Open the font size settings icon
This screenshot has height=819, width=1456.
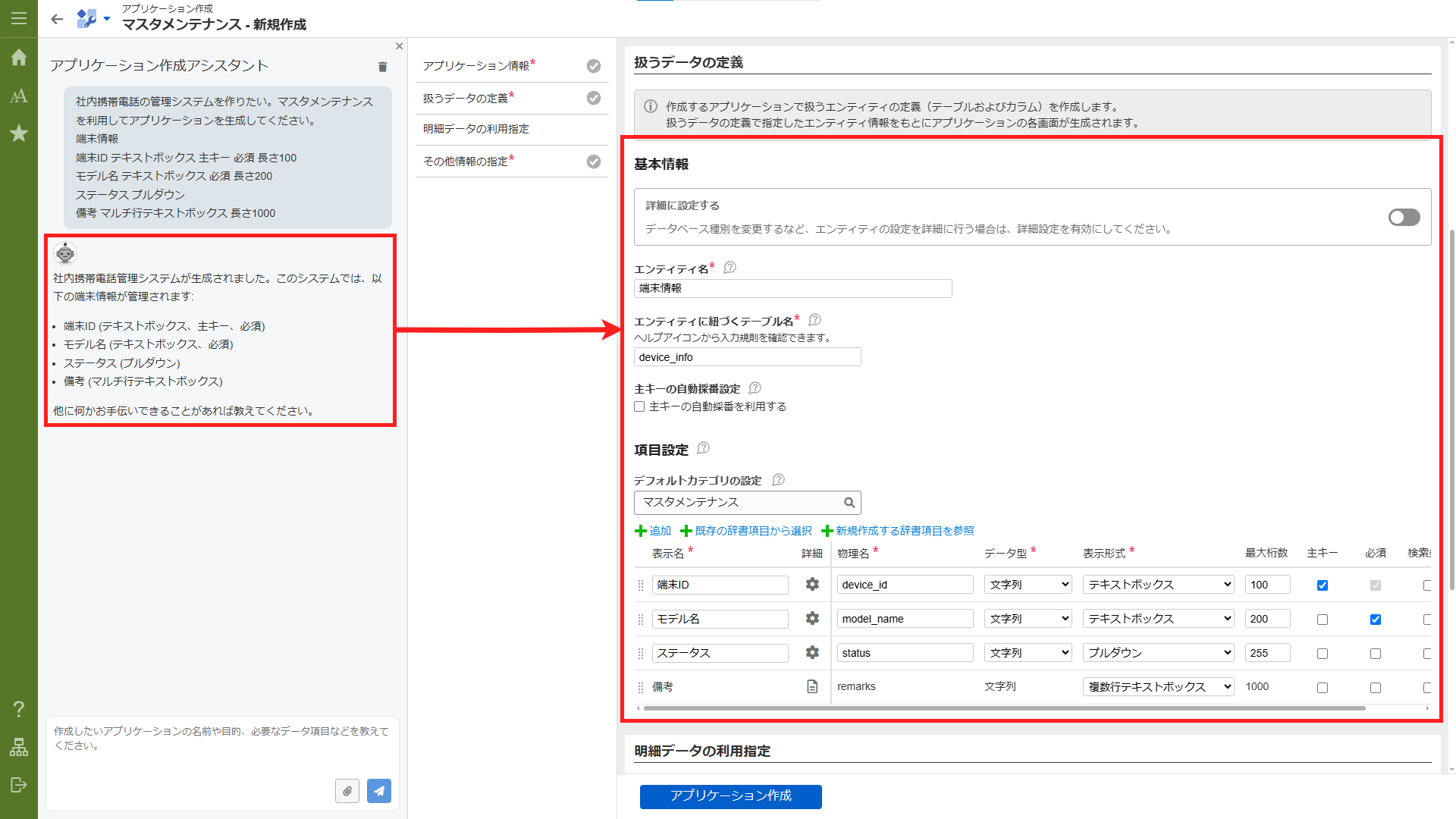pyautogui.click(x=19, y=96)
